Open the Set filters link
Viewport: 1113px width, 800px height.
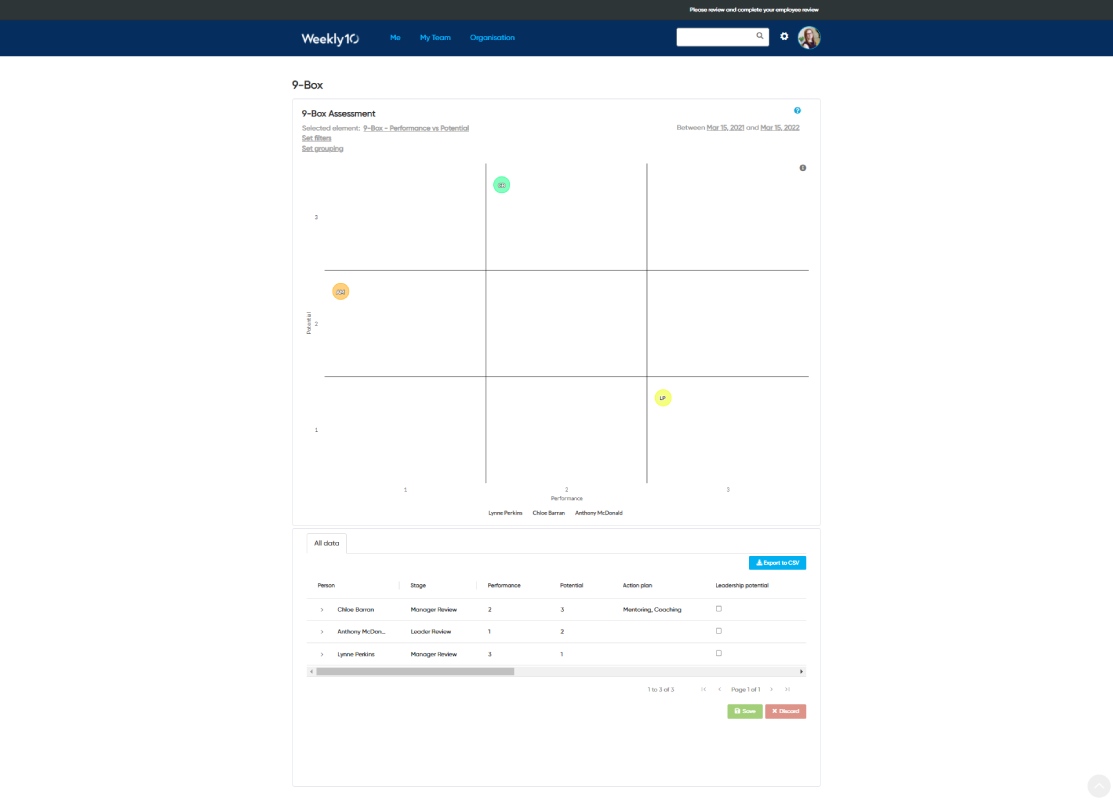317,138
